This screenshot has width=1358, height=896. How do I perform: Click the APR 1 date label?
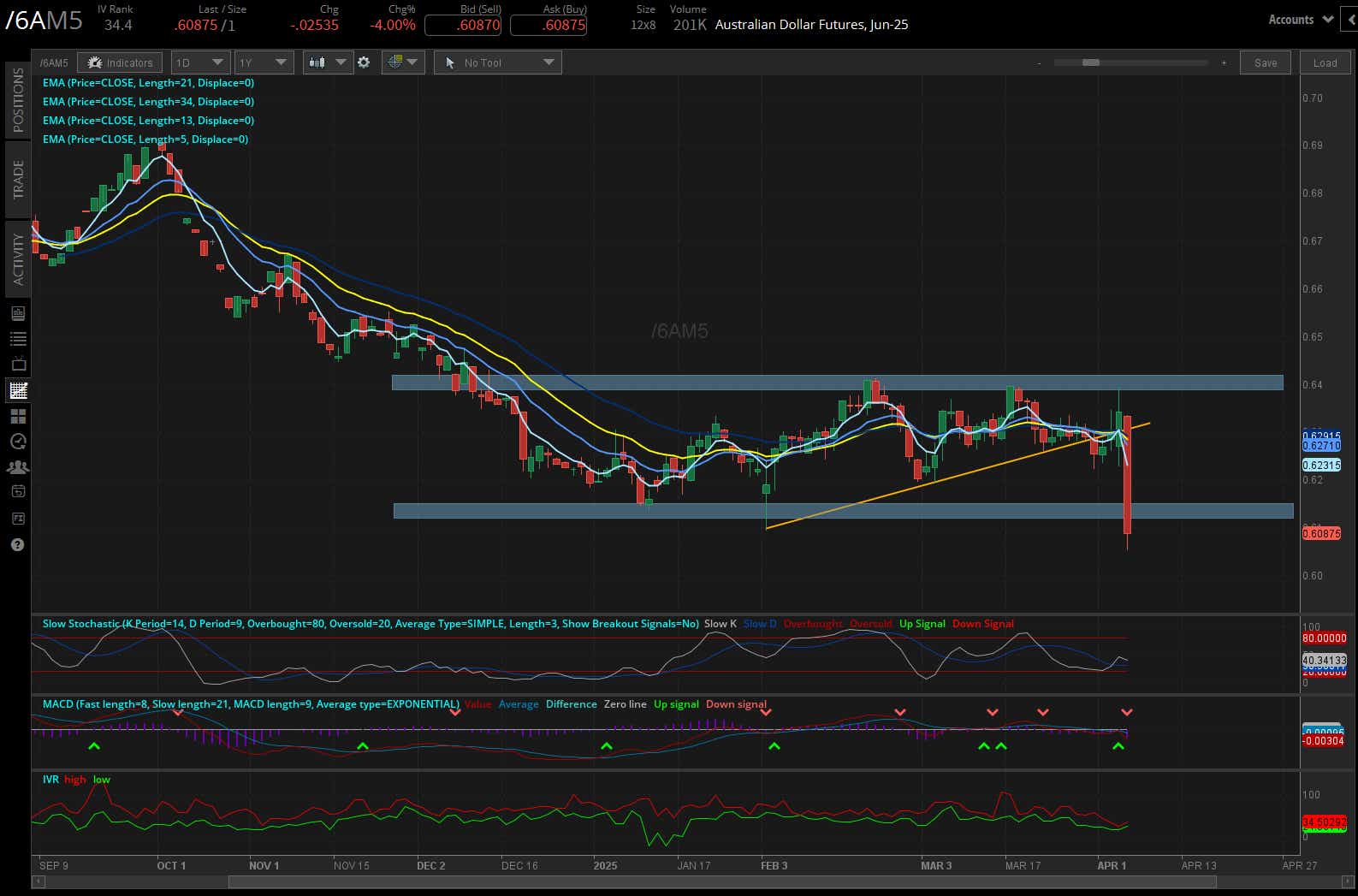1112,865
